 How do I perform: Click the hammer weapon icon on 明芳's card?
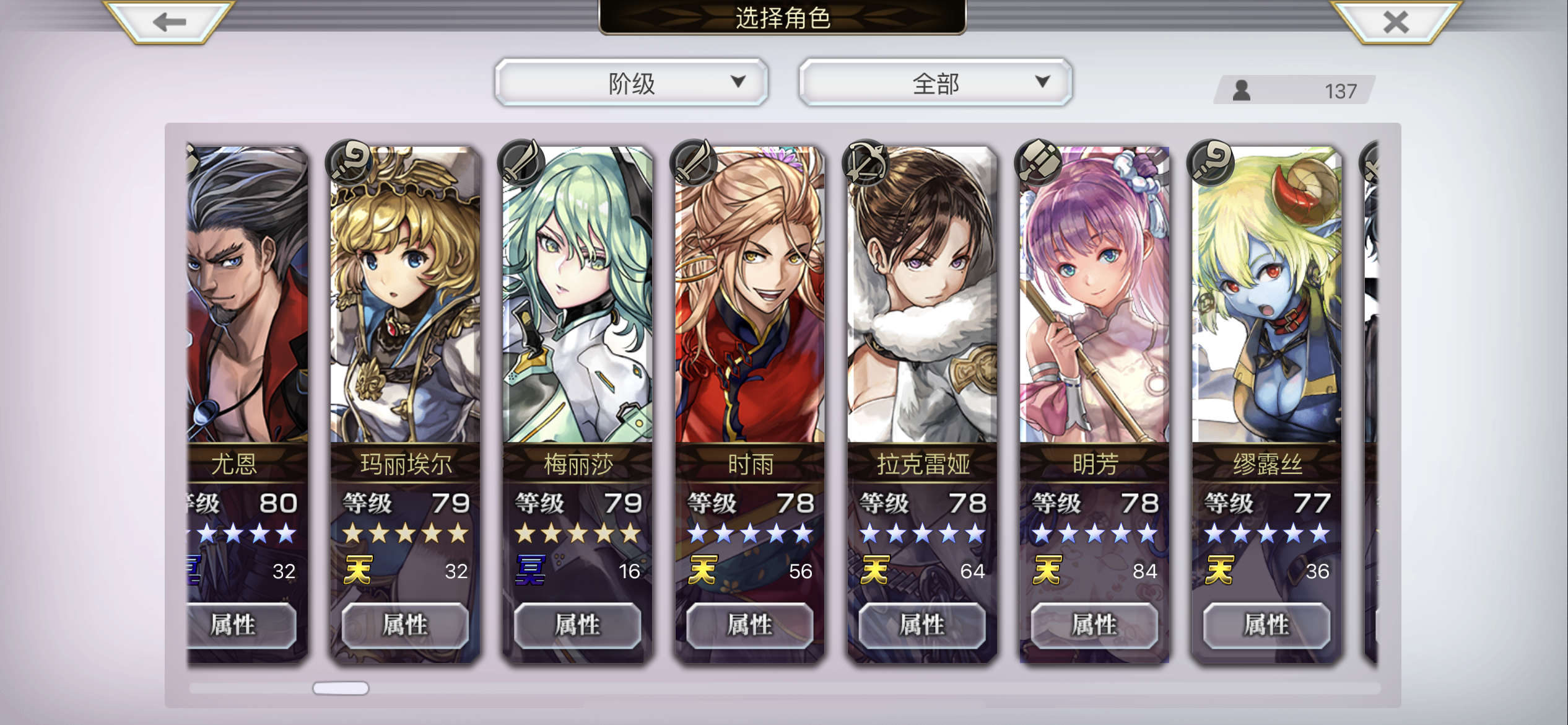(1037, 162)
